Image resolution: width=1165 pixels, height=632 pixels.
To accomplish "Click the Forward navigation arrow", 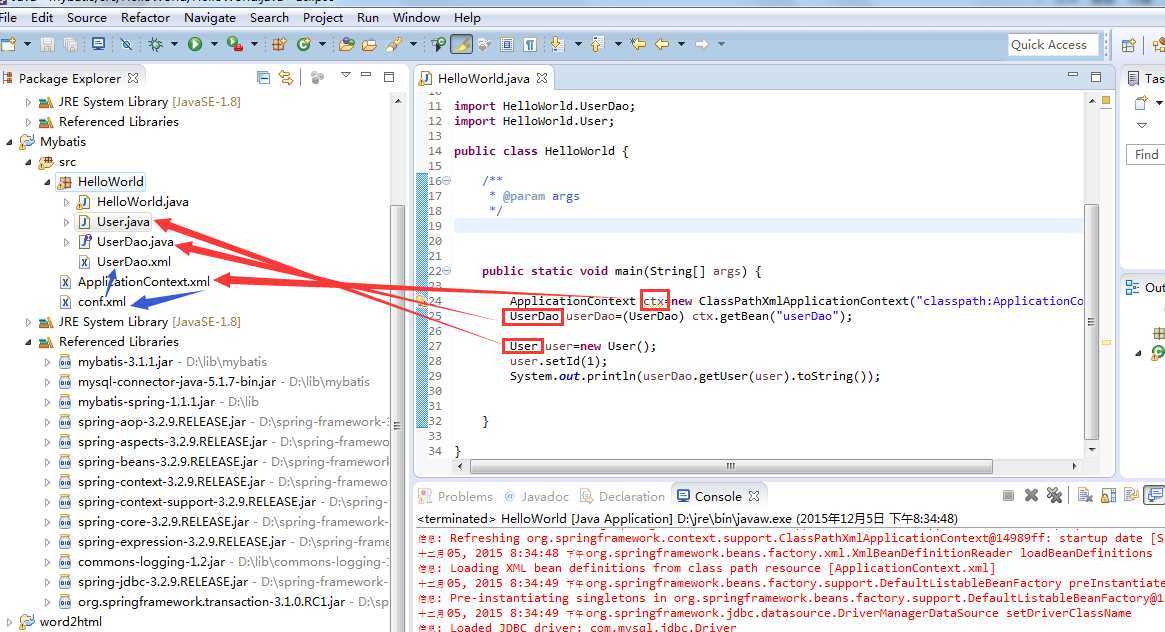I will click(701, 45).
